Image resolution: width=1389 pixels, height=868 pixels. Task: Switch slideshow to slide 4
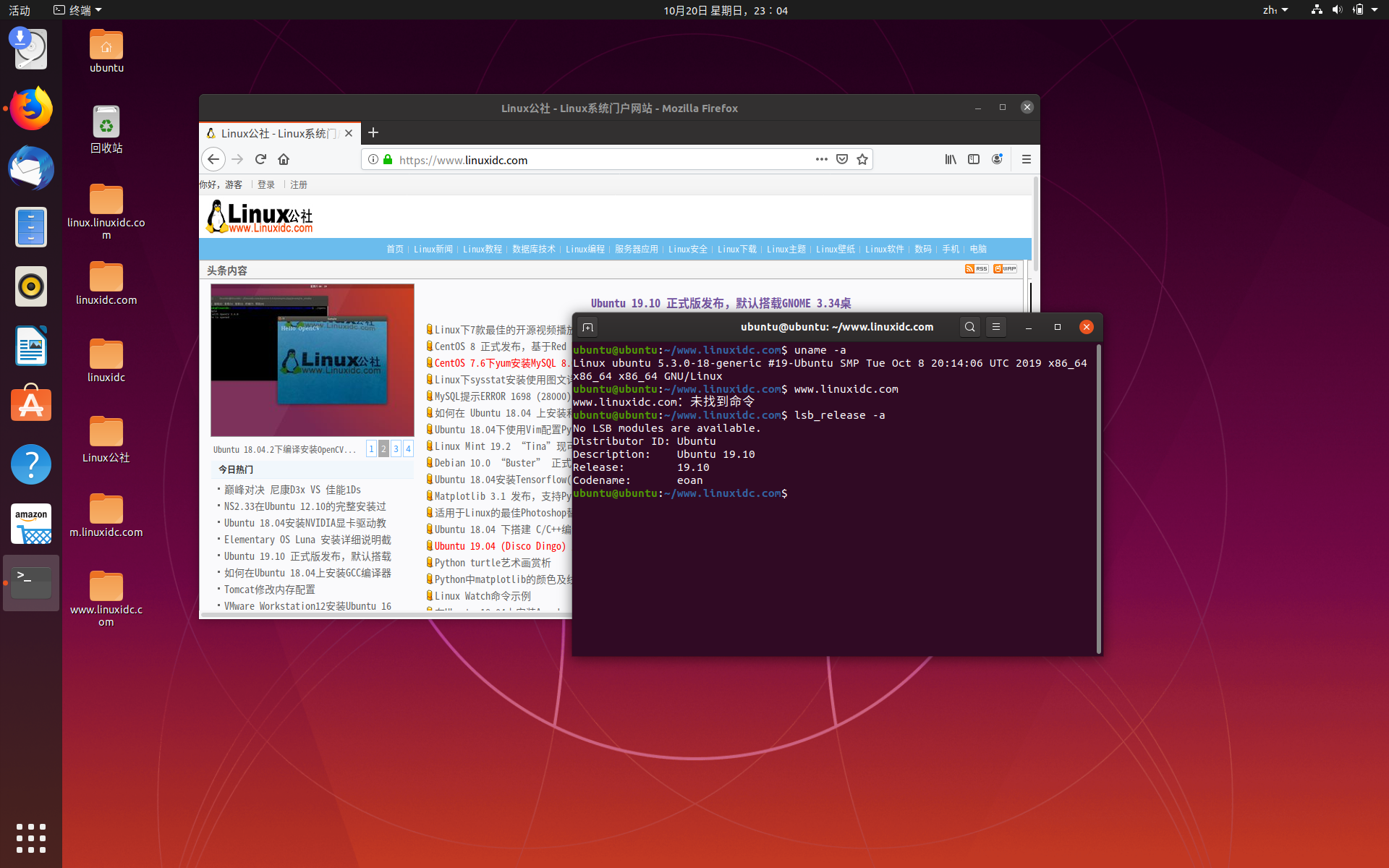click(x=408, y=448)
